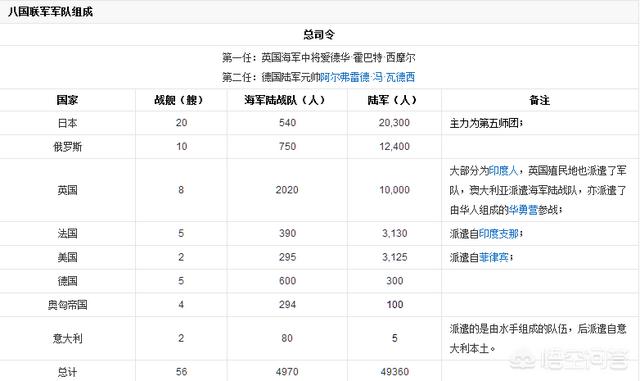Open the 阿尔弗雷德·冯·瓦德西 link
Screen dimensions: 640x381
coord(367,77)
